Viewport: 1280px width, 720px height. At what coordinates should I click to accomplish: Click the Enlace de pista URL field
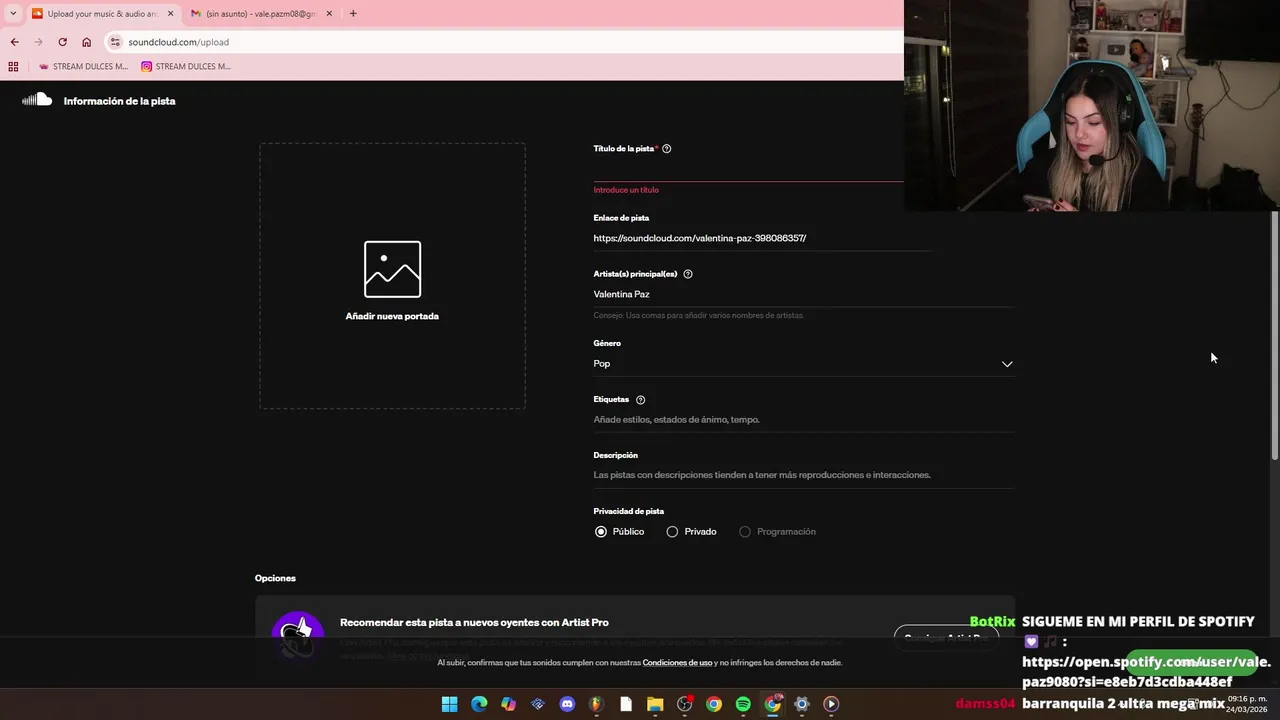point(762,239)
